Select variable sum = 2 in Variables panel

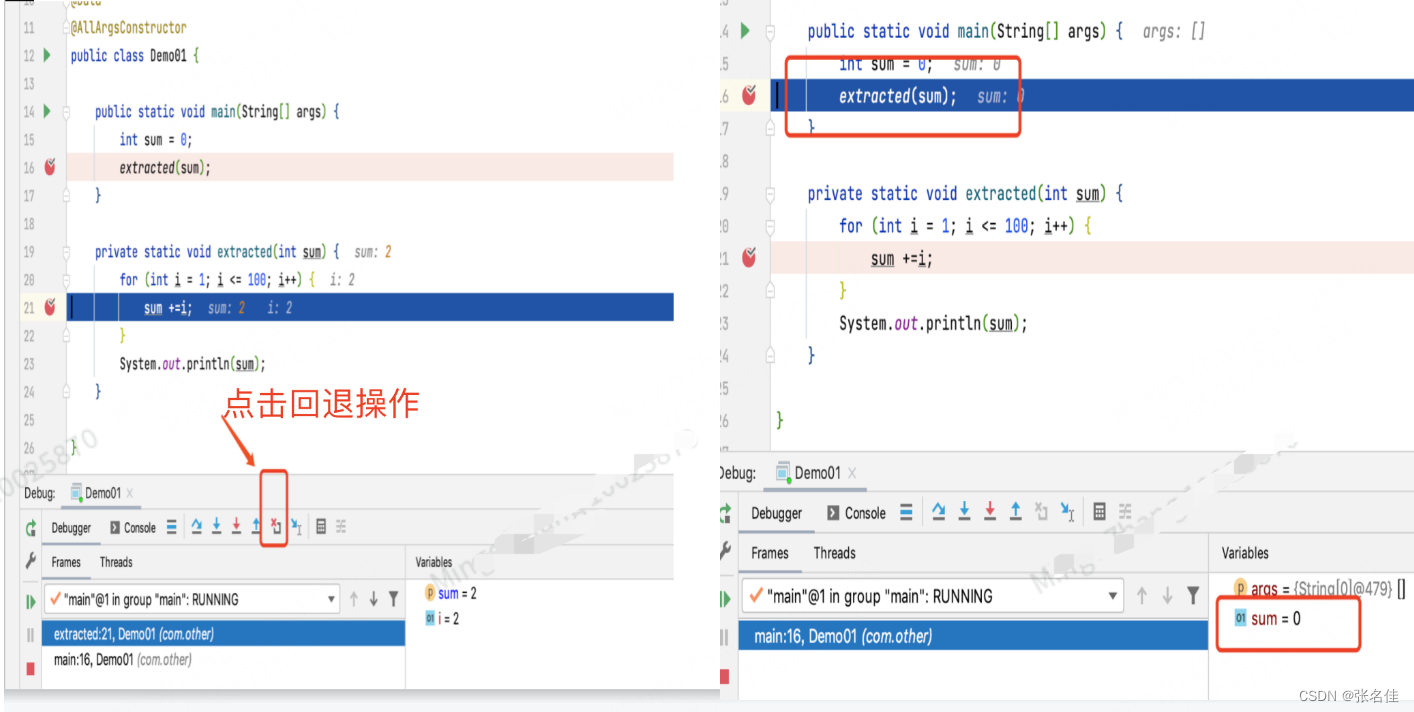451,594
